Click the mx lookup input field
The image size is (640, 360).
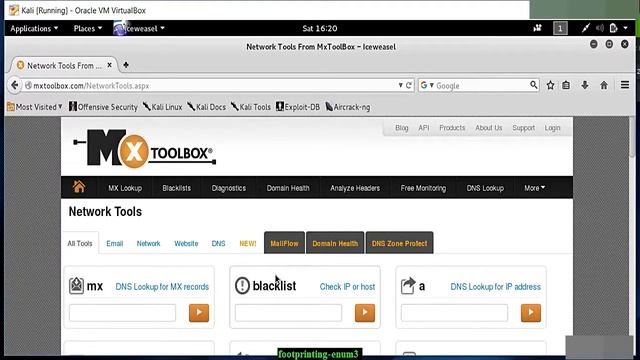122,313
